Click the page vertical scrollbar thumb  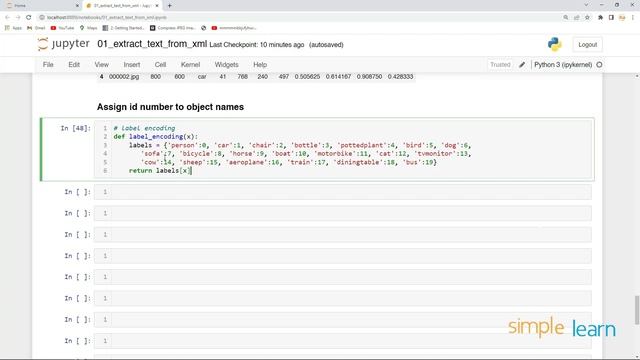click(x=637, y=309)
